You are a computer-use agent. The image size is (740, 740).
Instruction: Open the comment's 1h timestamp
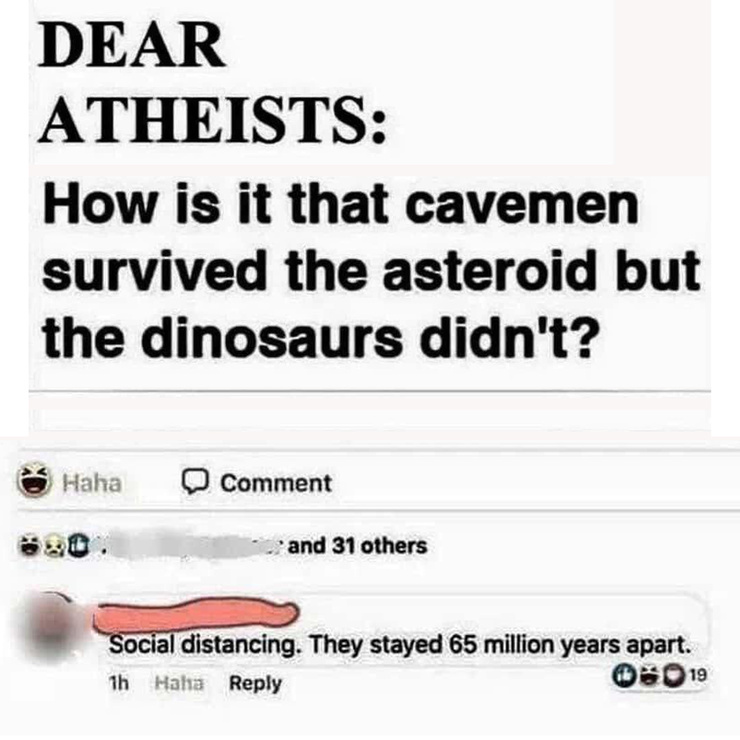click(118, 683)
